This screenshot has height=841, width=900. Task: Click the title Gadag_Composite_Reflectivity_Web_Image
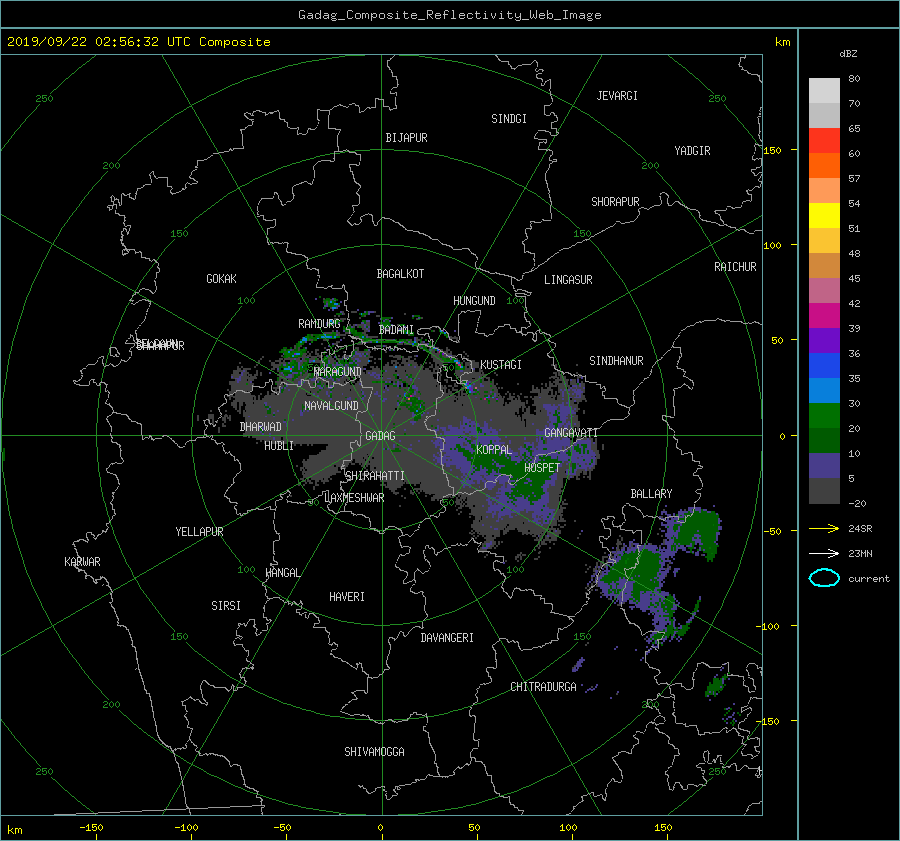coord(449,15)
